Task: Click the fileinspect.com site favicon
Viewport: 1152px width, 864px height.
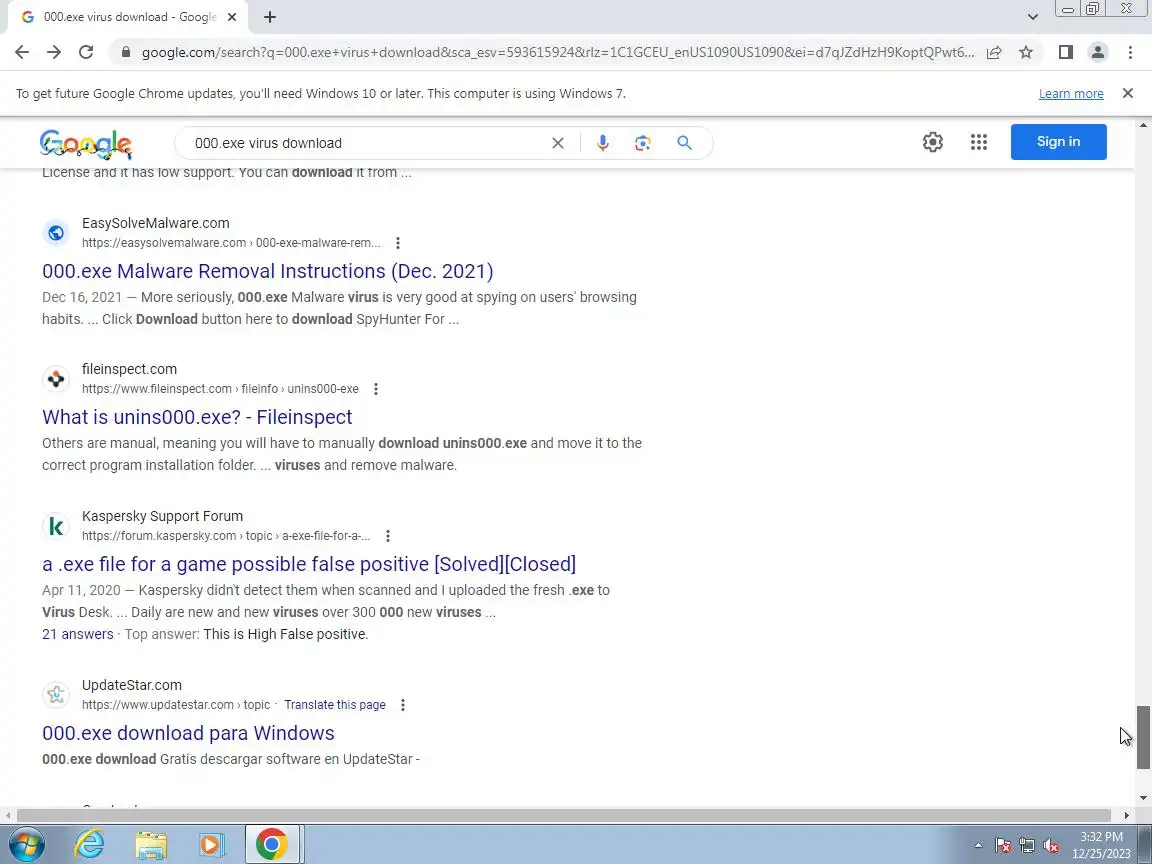Action: (56, 379)
